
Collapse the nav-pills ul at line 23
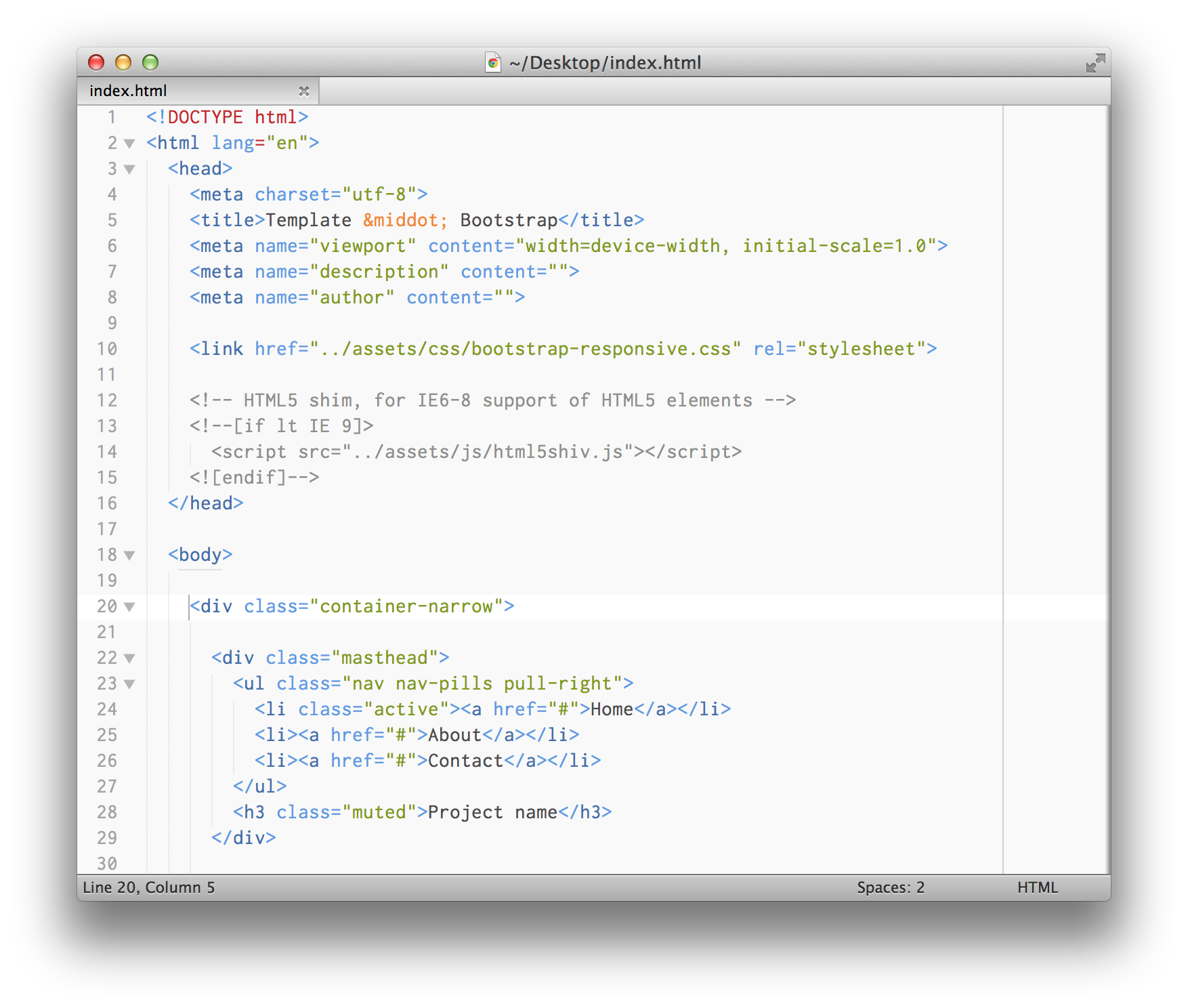[x=129, y=684]
